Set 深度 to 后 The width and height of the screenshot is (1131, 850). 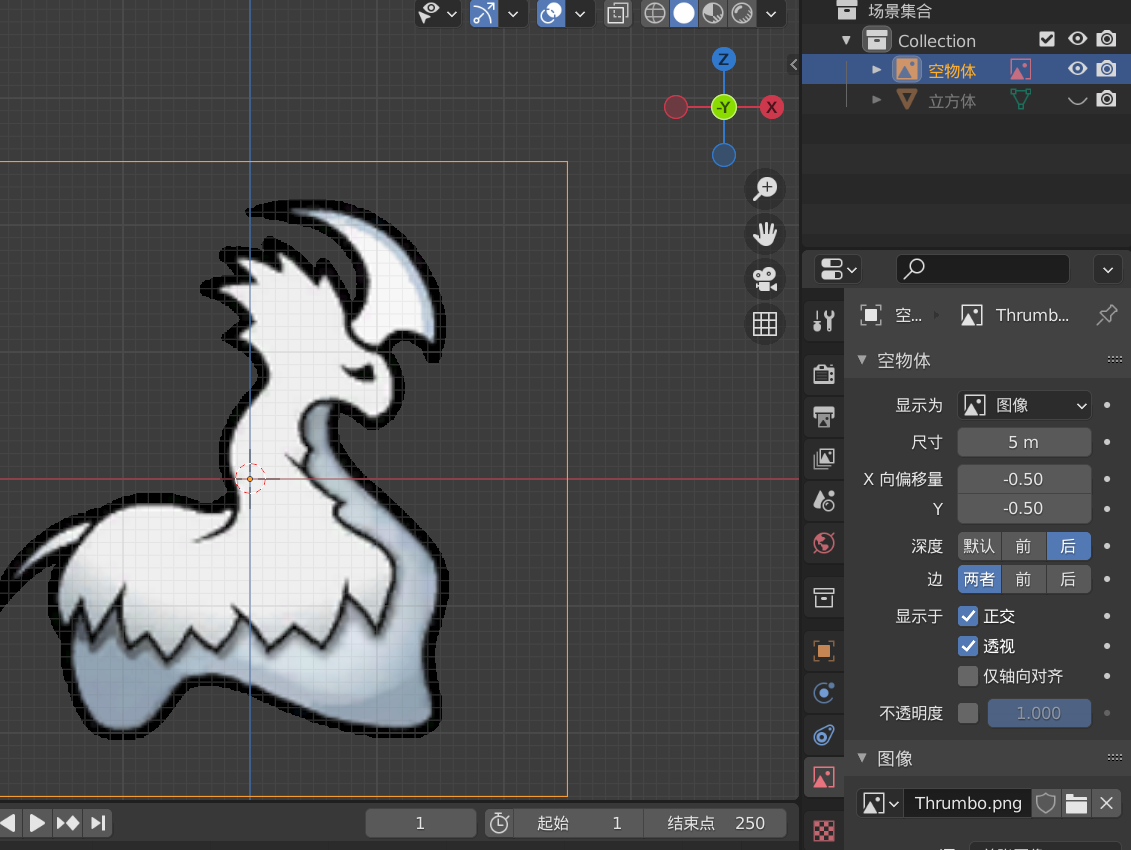click(x=1068, y=546)
